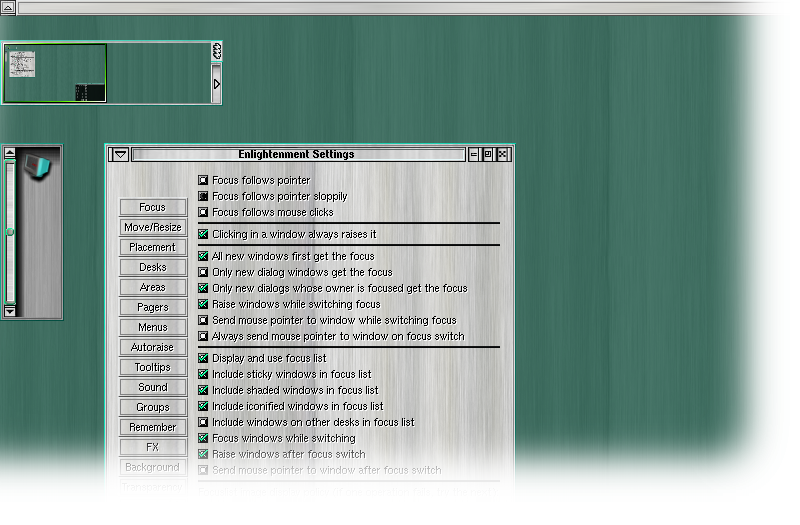Iconify the Enlightenment Settings window
This screenshot has height=525, width=800.
click(473, 154)
